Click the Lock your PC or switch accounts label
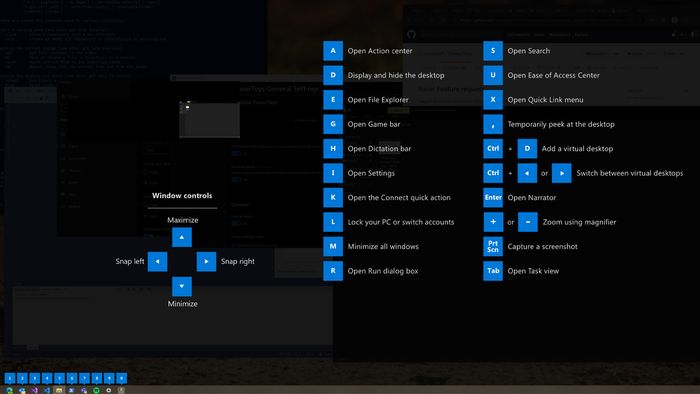Image resolution: width=700 pixels, height=394 pixels. 401,222
